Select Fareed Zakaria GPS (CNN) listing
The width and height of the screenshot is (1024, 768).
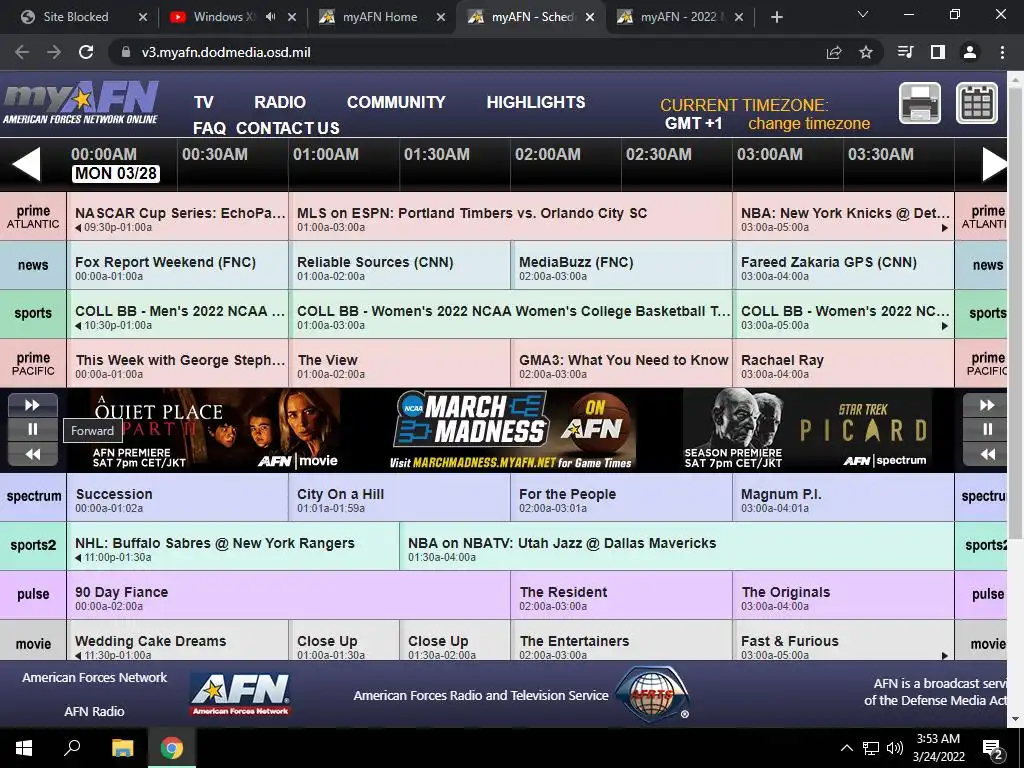pos(843,266)
